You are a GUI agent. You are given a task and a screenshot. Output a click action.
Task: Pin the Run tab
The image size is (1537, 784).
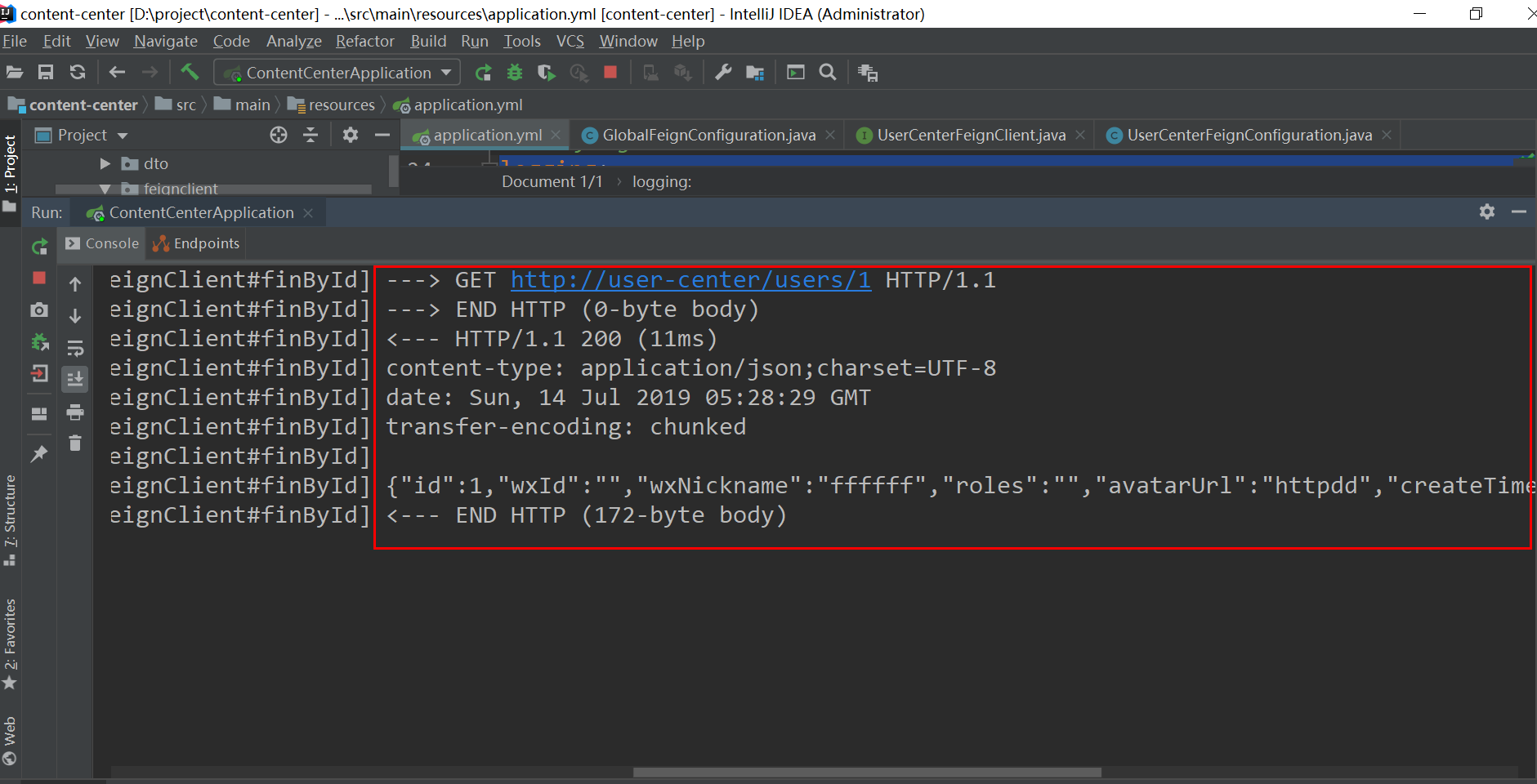(x=39, y=453)
